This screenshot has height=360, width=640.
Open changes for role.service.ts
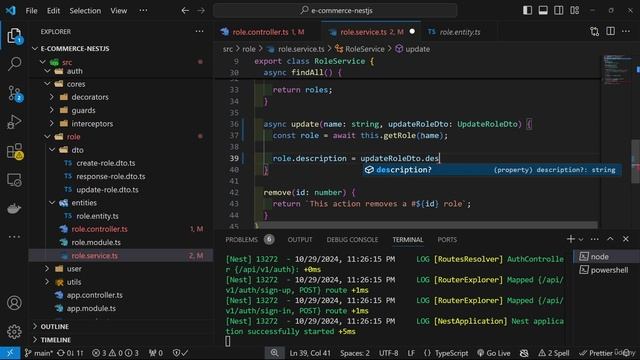(x=595, y=31)
